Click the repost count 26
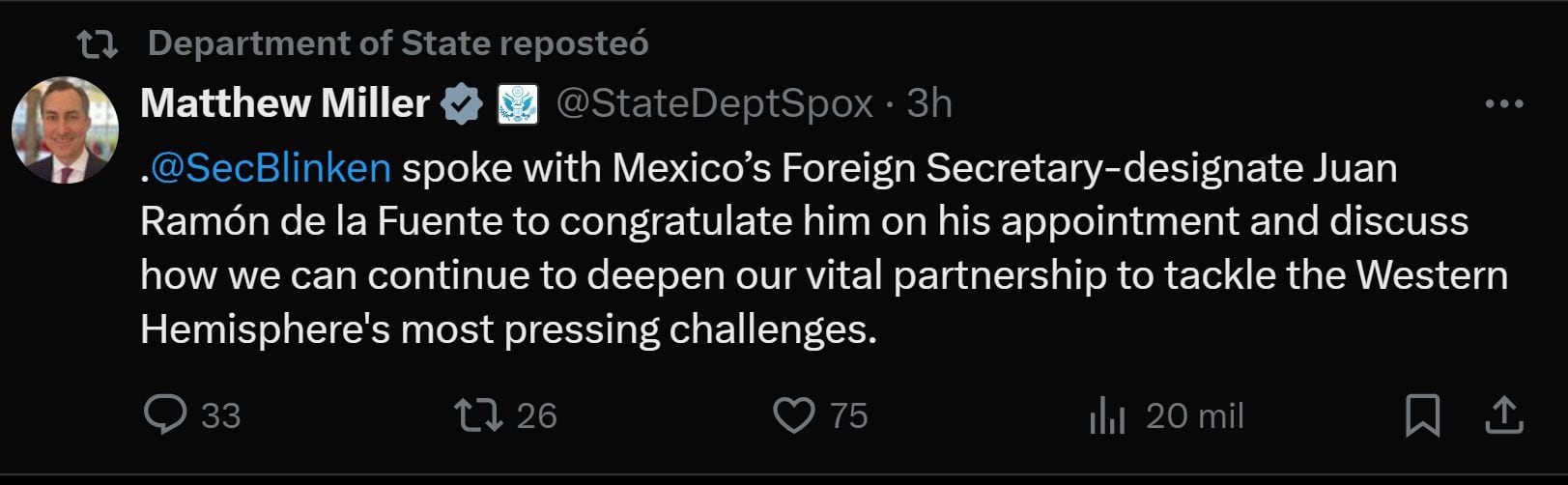The image size is (1568, 485). pyautogui.click(x=536, y=416)
